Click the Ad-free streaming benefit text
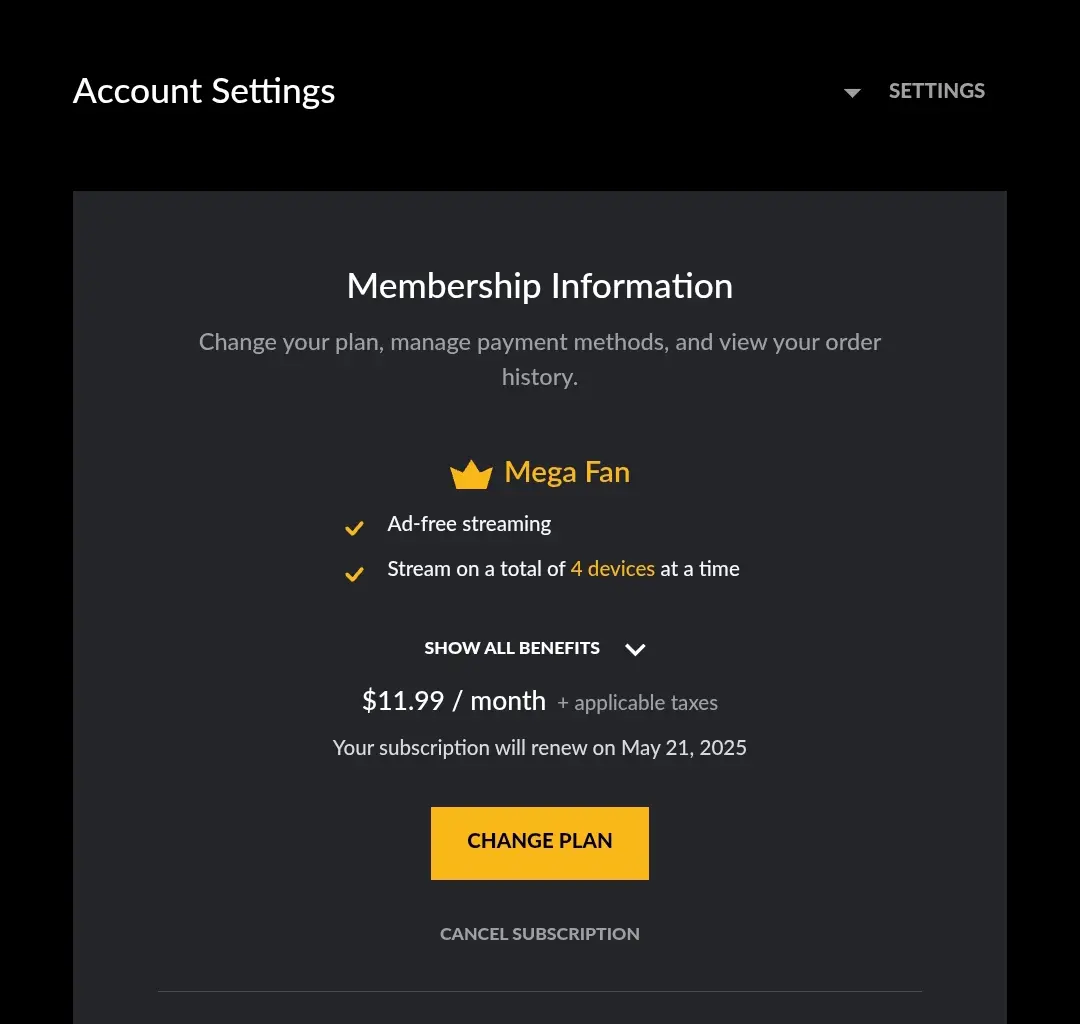The height and width of the screenshot is (1024, 1080). (x=469, y=524)
